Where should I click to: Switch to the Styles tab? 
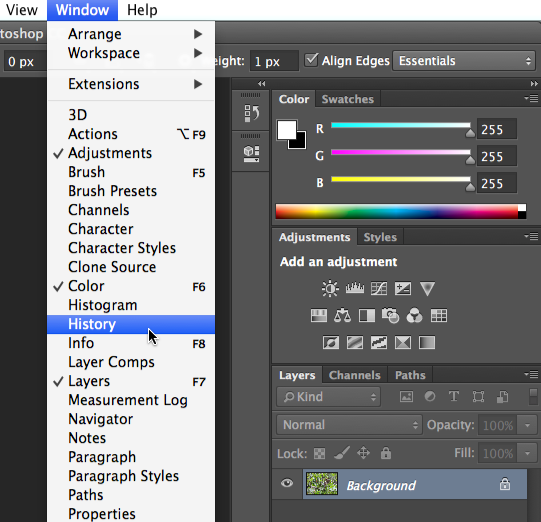380,237
